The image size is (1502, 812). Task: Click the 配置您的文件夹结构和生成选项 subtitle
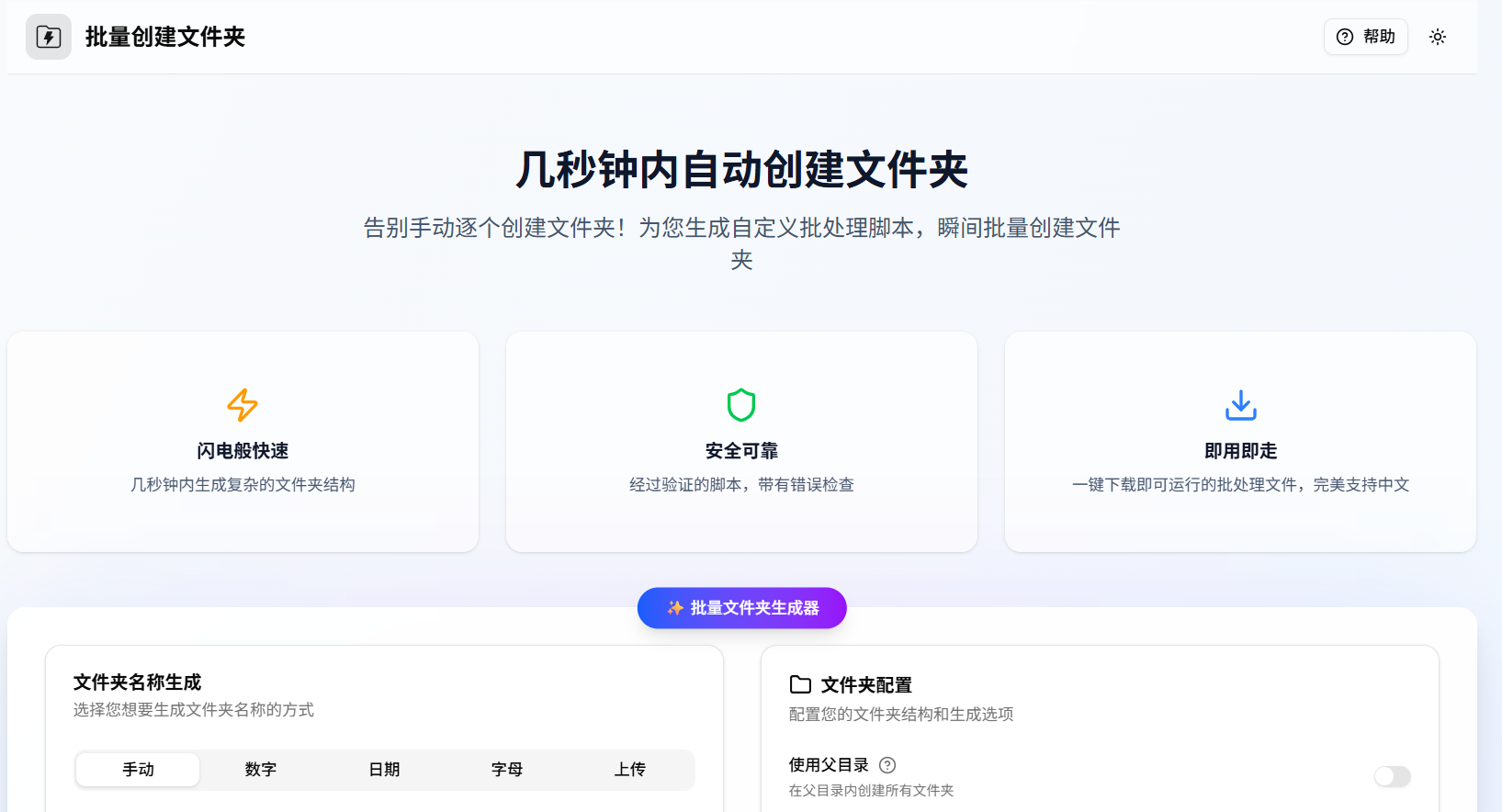(901, 715)
